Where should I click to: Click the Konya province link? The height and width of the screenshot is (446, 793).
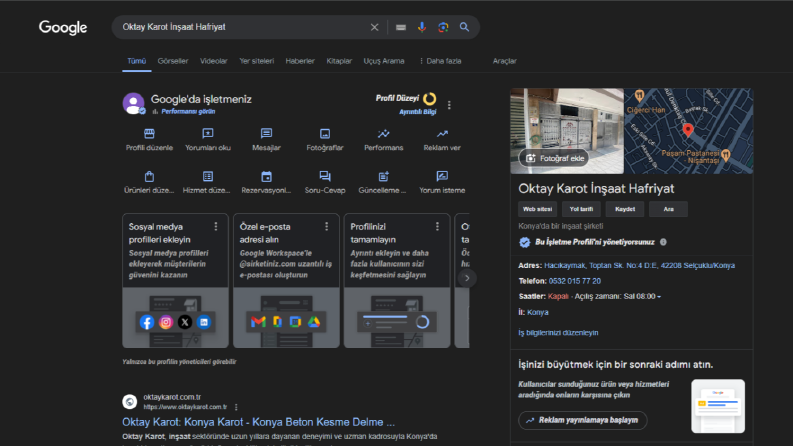pyautogui.click(x=538, y=313)
